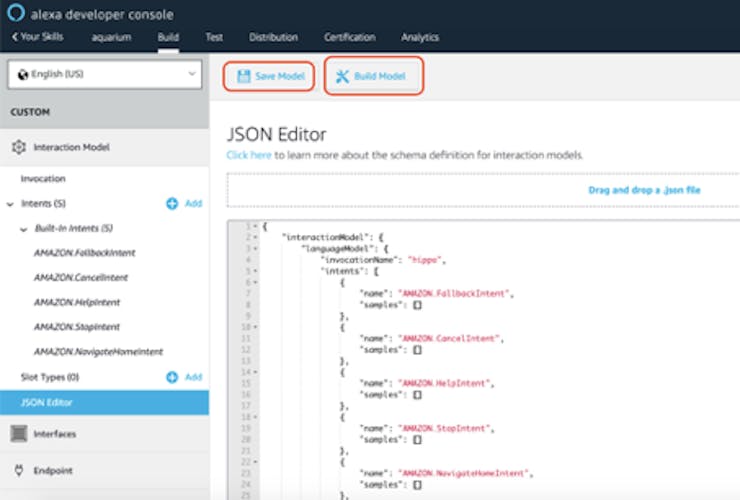Open Slot Types (0) in the sidebar

(x=50, y=377)
